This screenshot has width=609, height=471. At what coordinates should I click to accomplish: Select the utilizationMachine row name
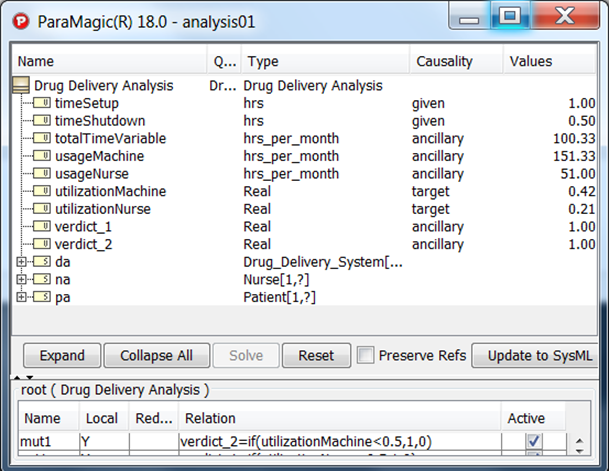coord(110,191)
